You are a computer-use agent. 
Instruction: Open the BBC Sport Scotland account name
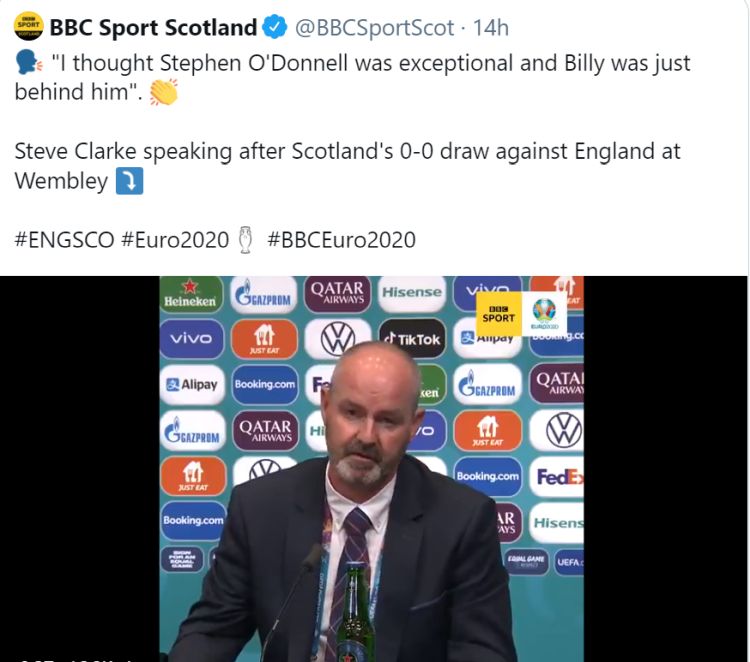pos(154,27)
